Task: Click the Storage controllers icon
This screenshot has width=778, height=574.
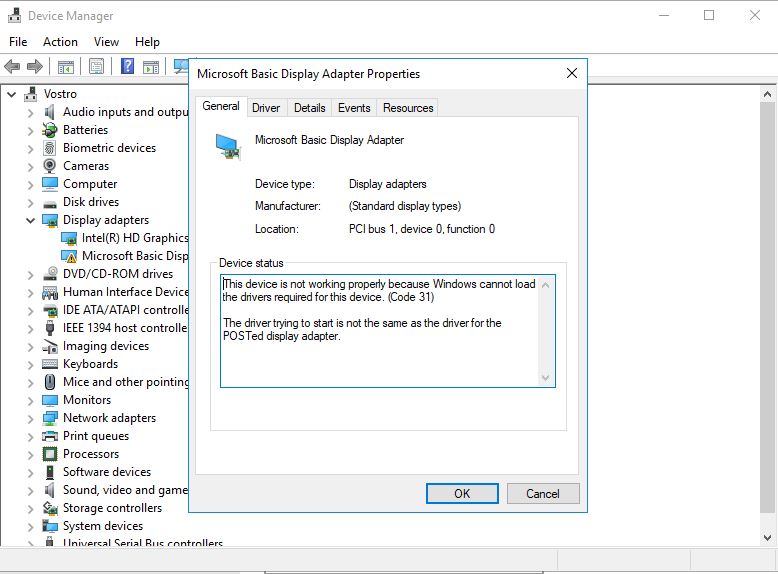Action: point(50,508)
